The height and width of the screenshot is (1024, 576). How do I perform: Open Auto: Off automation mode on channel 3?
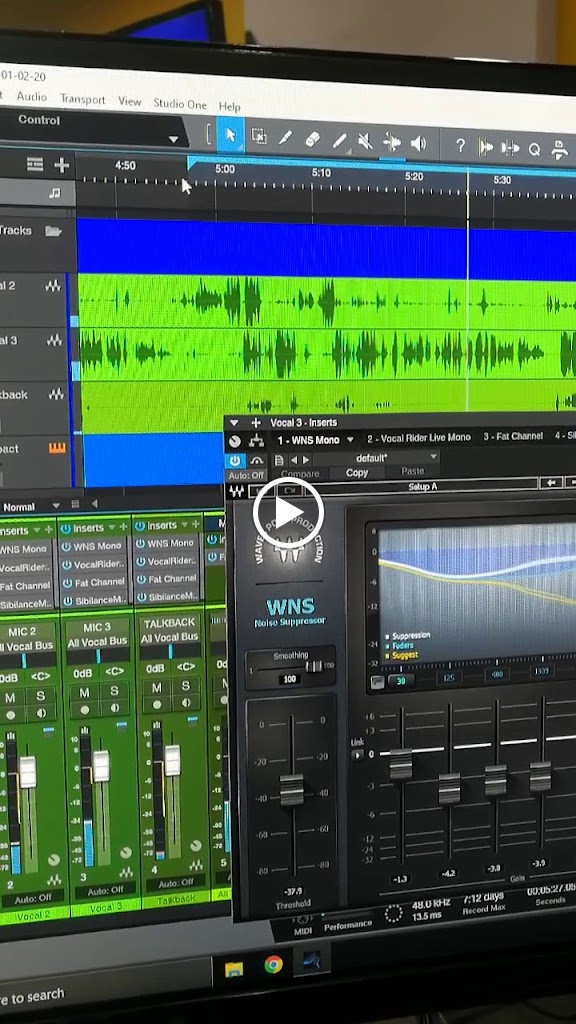[x=106, y=891]
